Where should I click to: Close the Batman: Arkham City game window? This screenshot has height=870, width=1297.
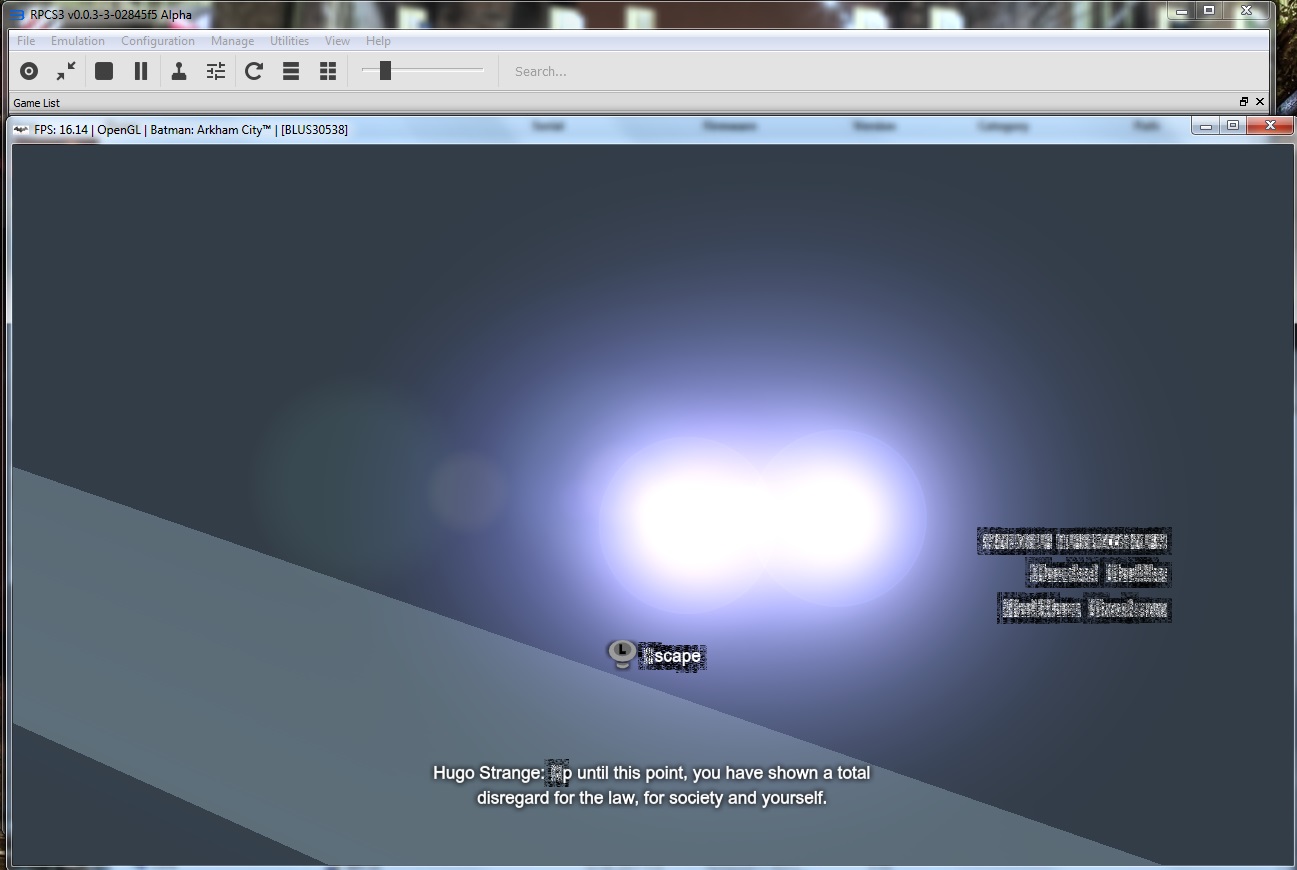(x=1270, y=126)
